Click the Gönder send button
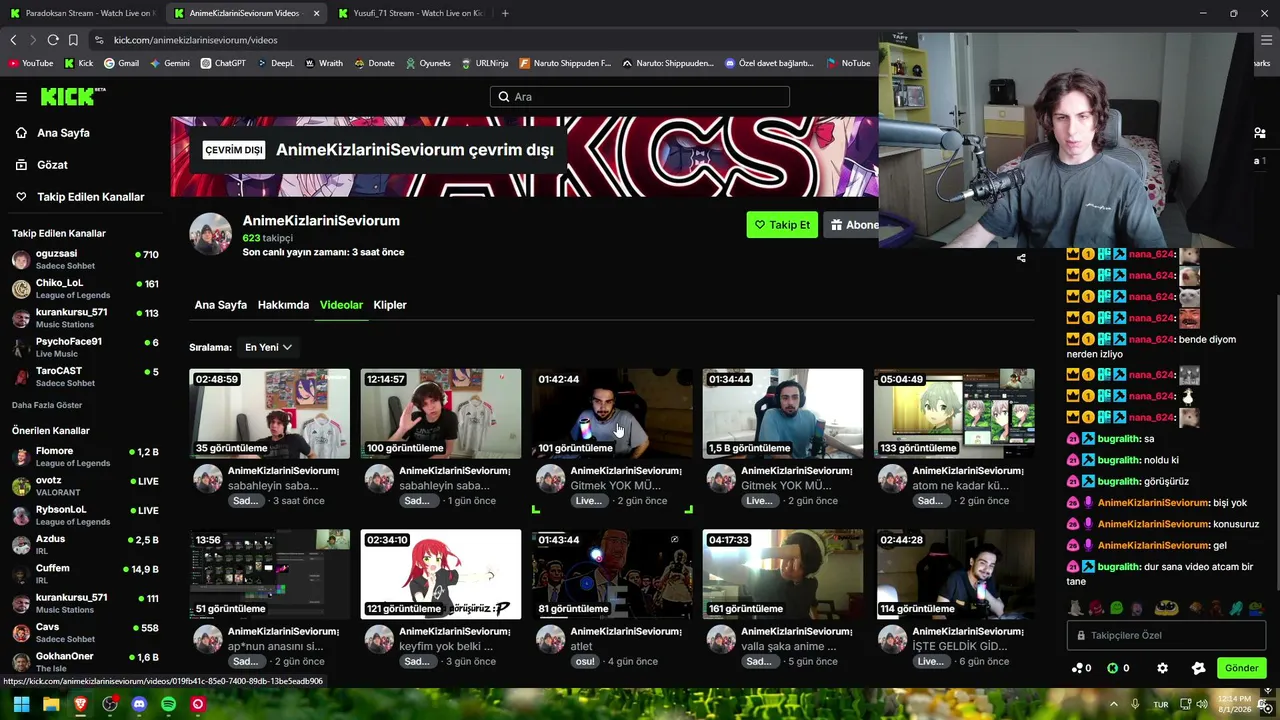 [x=1241, y=668]
